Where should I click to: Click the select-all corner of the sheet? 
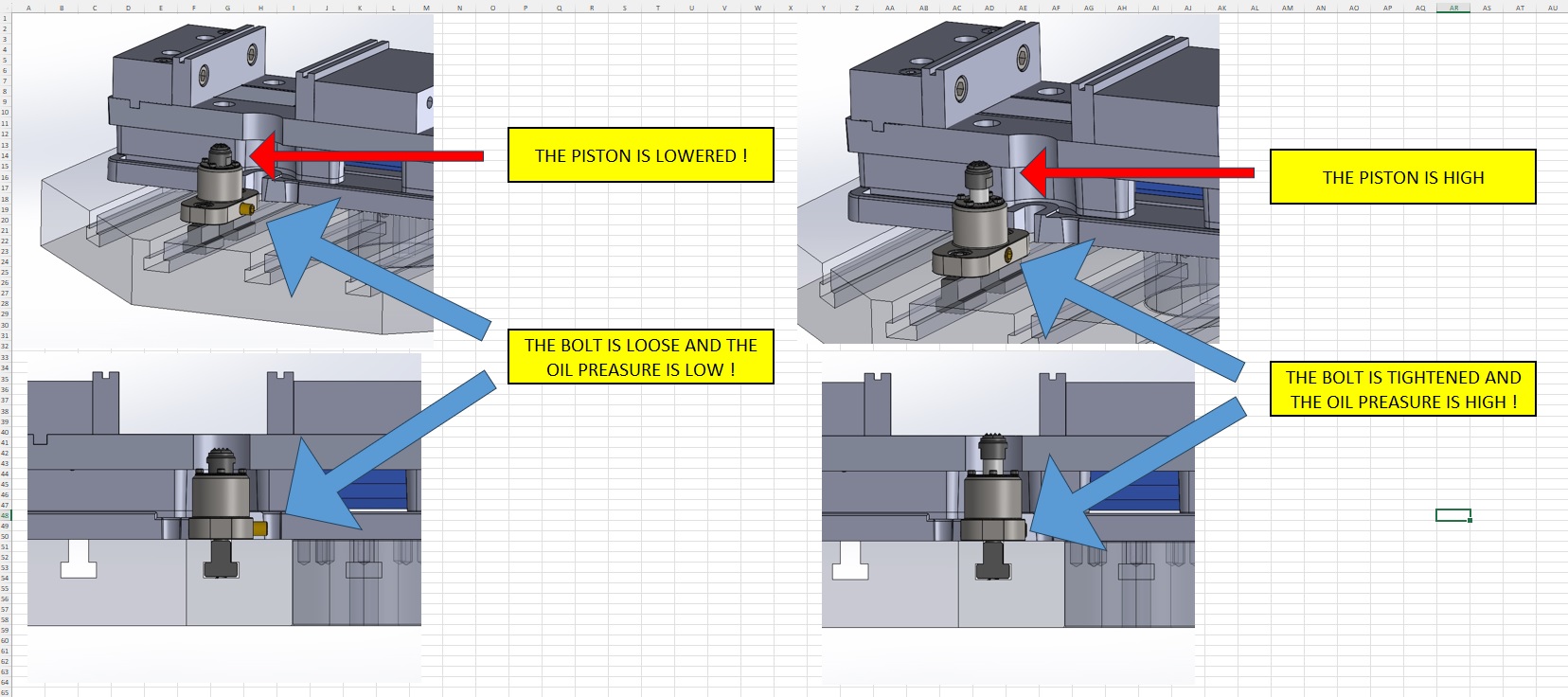tap(5, 8)
